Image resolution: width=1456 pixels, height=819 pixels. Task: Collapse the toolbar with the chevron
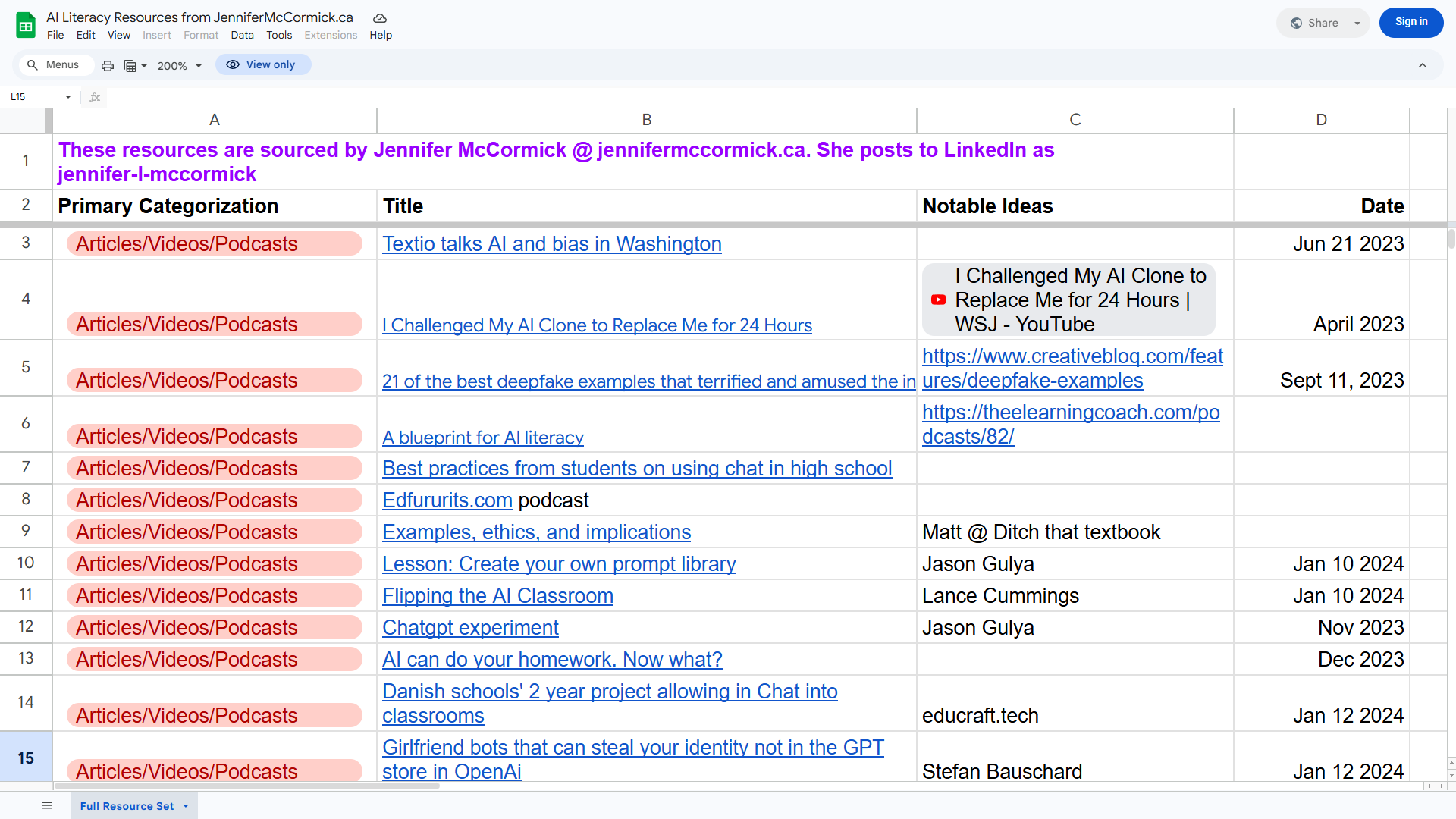pos(1423,65)
